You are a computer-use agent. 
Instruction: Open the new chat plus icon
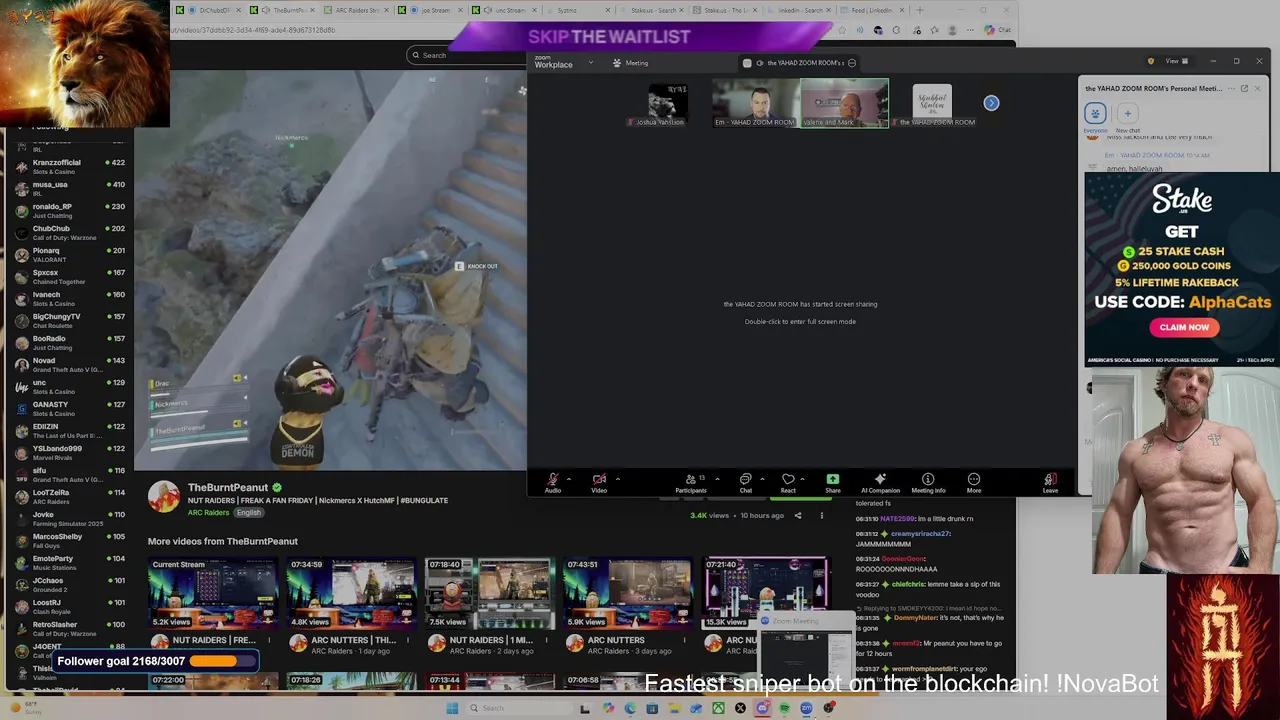(1127, 113)
